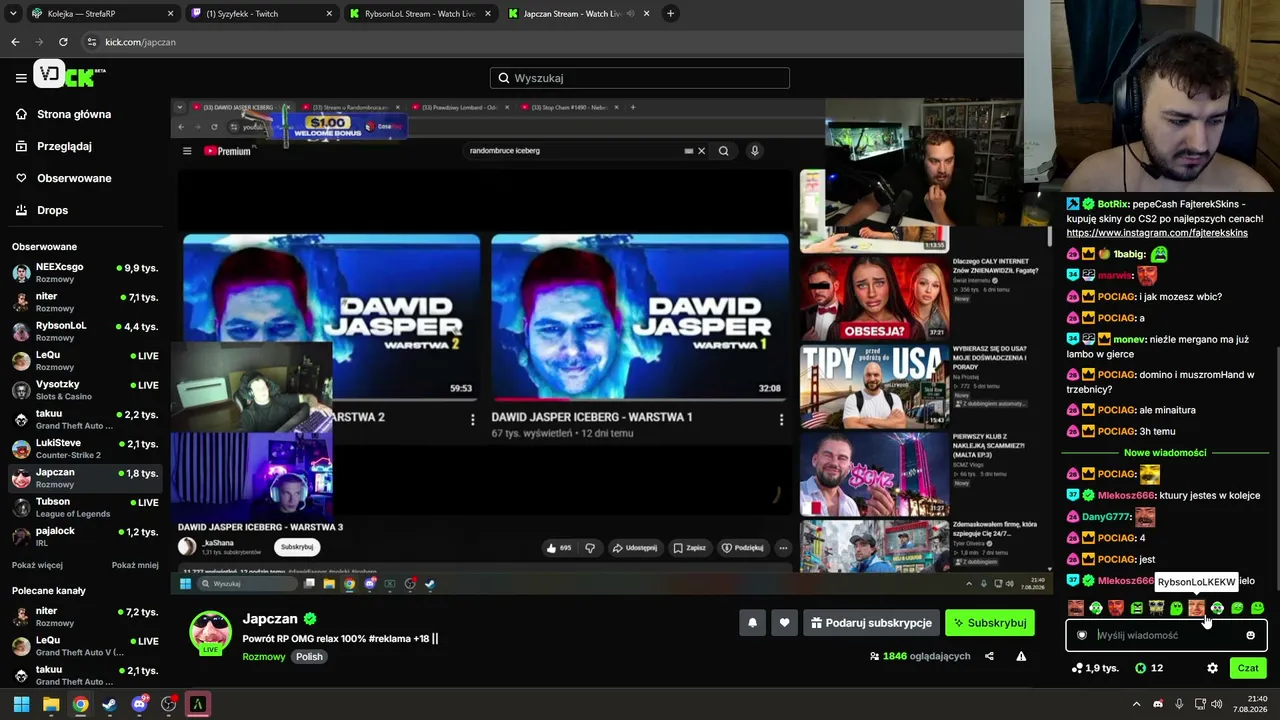The image size is (1280, 720).
Task: Toggle notifications bell for Japczan
Action: tap(753, 623)
